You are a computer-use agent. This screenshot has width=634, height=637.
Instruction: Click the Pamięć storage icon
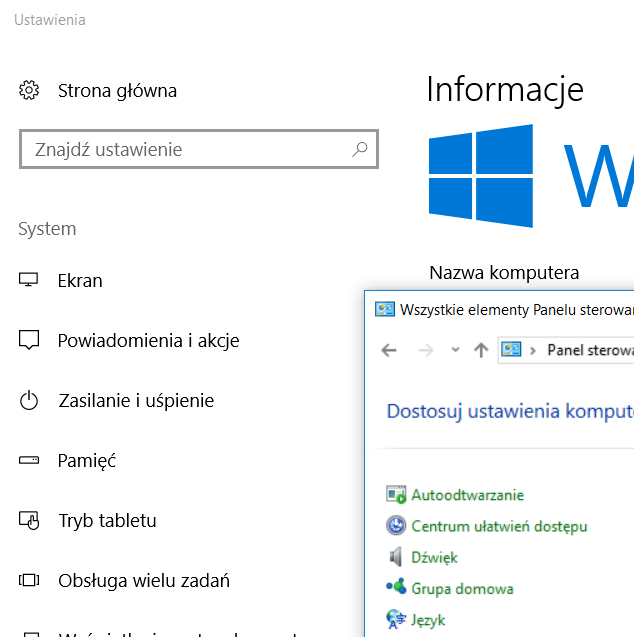29,461
